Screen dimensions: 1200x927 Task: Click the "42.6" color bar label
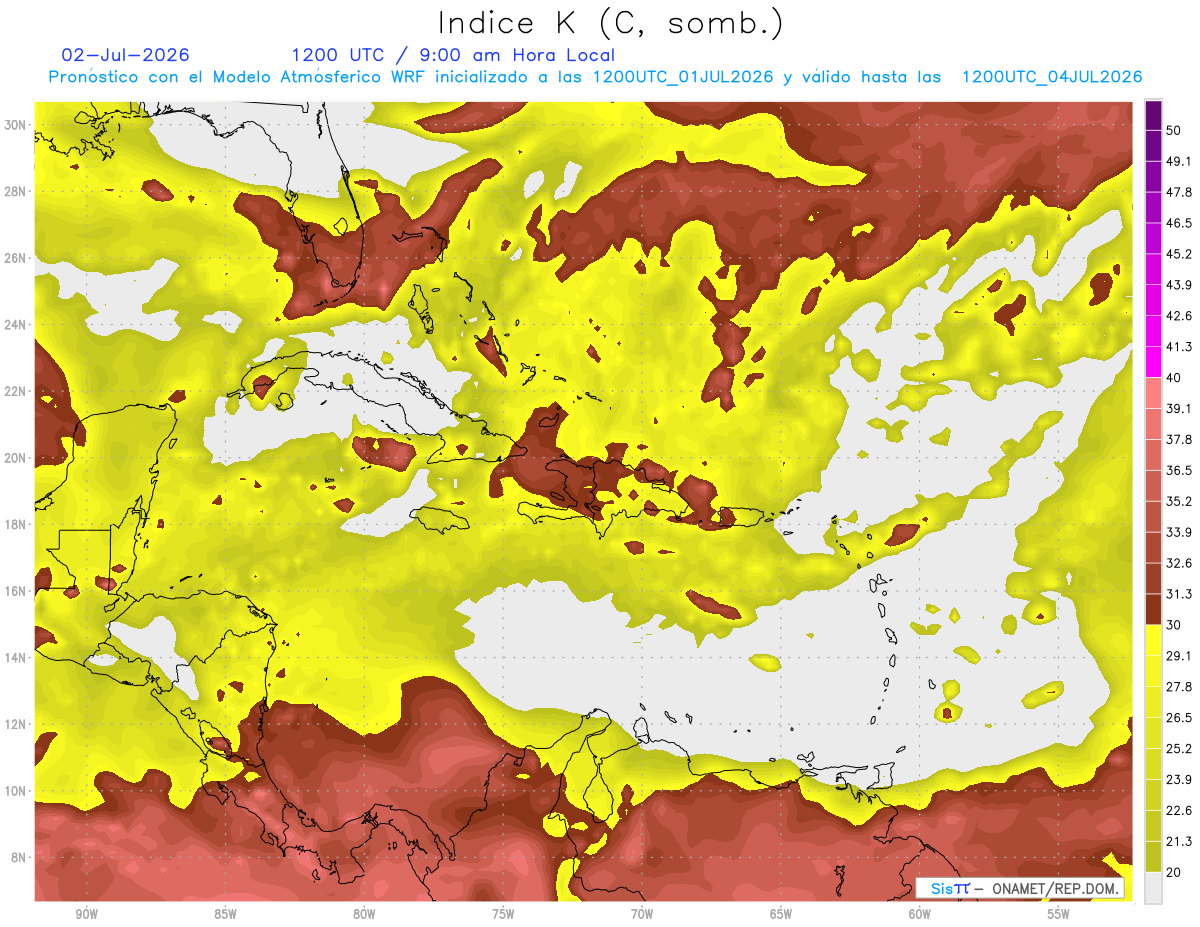click(x=1179, y=316)
